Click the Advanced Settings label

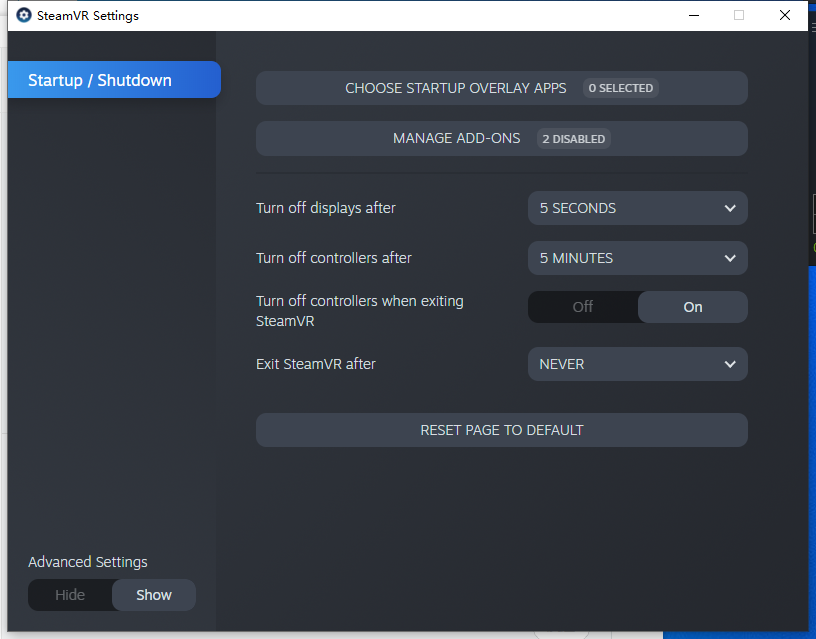coord(87,562)
